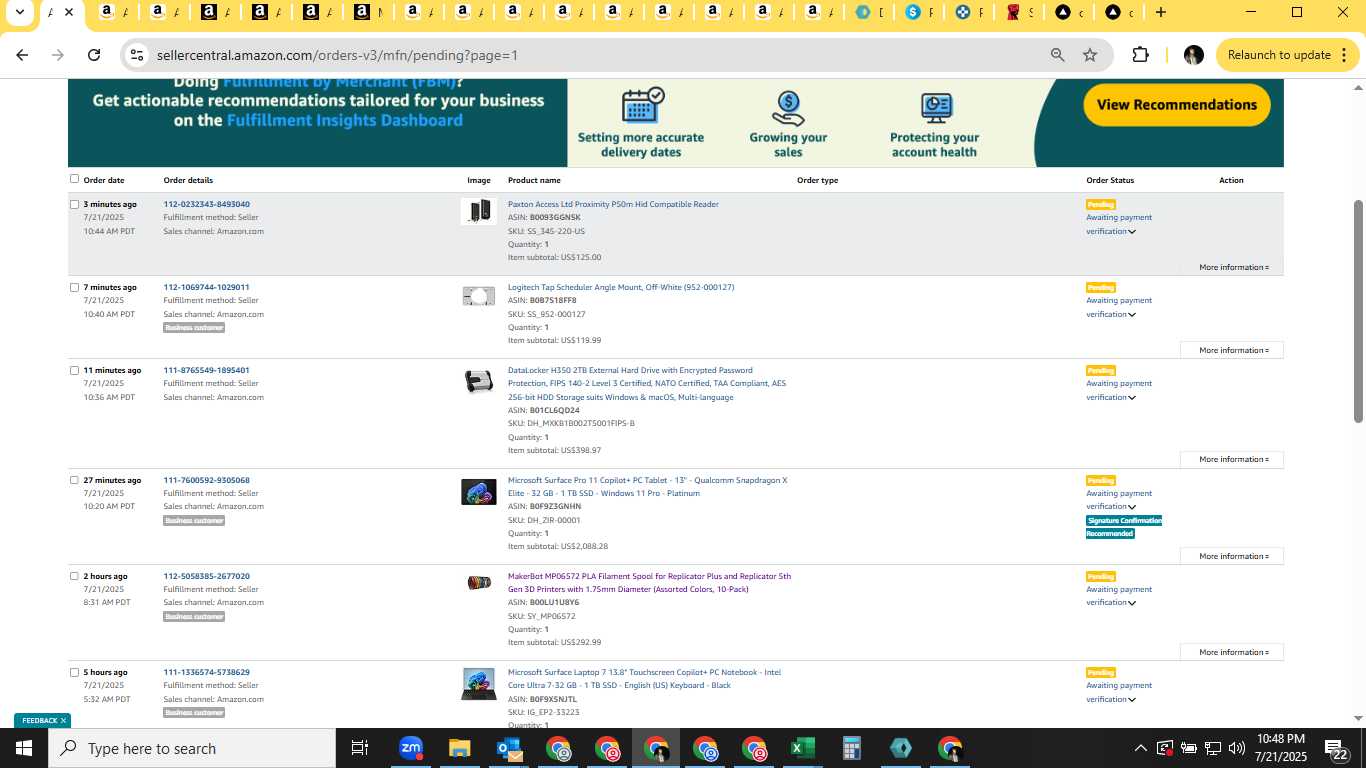Open a new browser tab
Viewport: 1366px width, 768px height.
[x=1160, y=12]
